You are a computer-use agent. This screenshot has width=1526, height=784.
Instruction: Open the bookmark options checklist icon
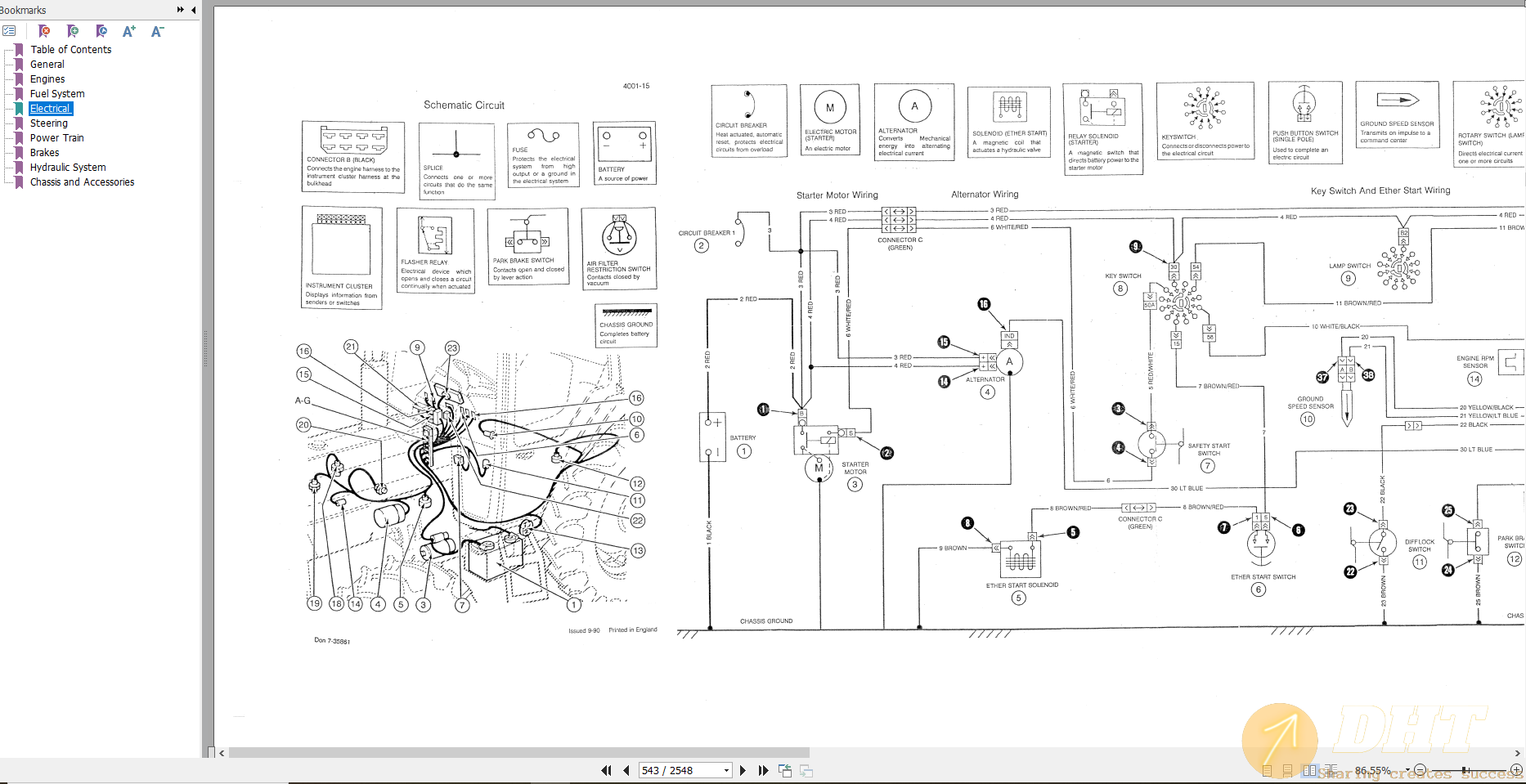click(x=9, y=30)
